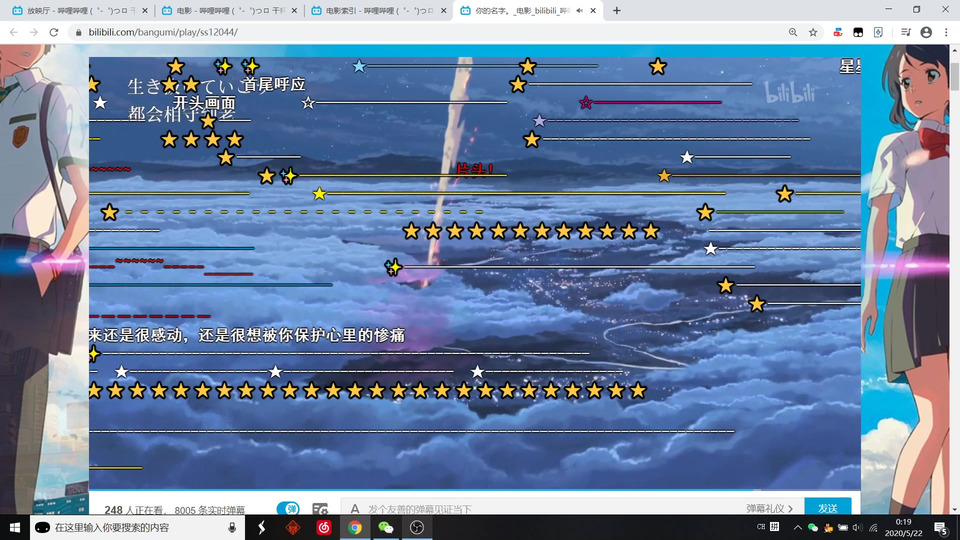Activate the taskbar search microphone

[232, 527]
